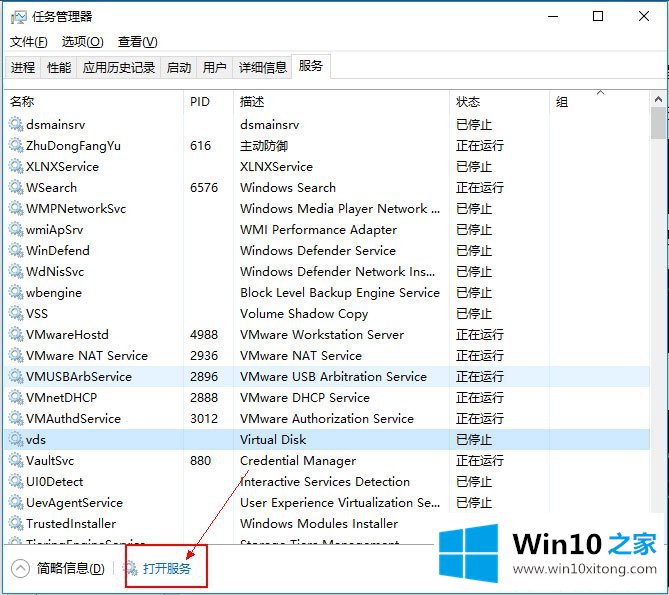The image size is (669, 595).
Task: Click the wbengine gear icon
Action: [16, 292]
